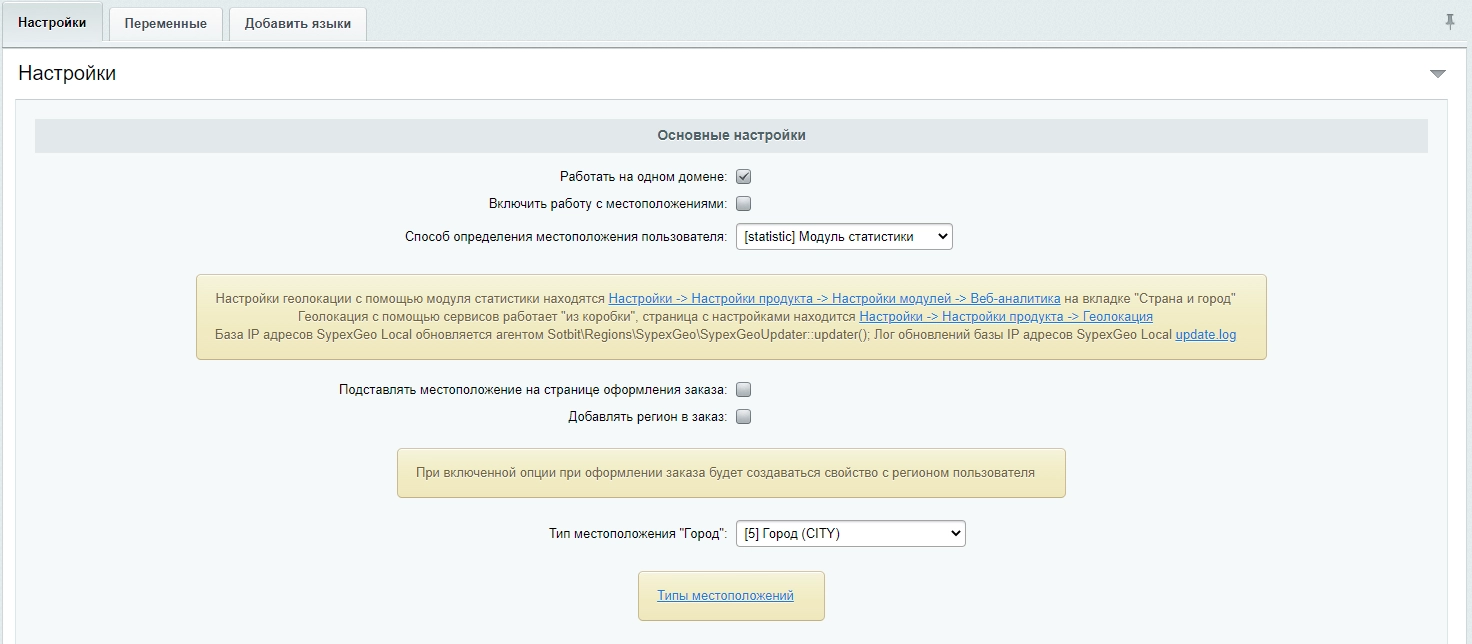Open the Переменные tab
The width and height of the screenshot is (1472, 644).
(x=166, y=24)
